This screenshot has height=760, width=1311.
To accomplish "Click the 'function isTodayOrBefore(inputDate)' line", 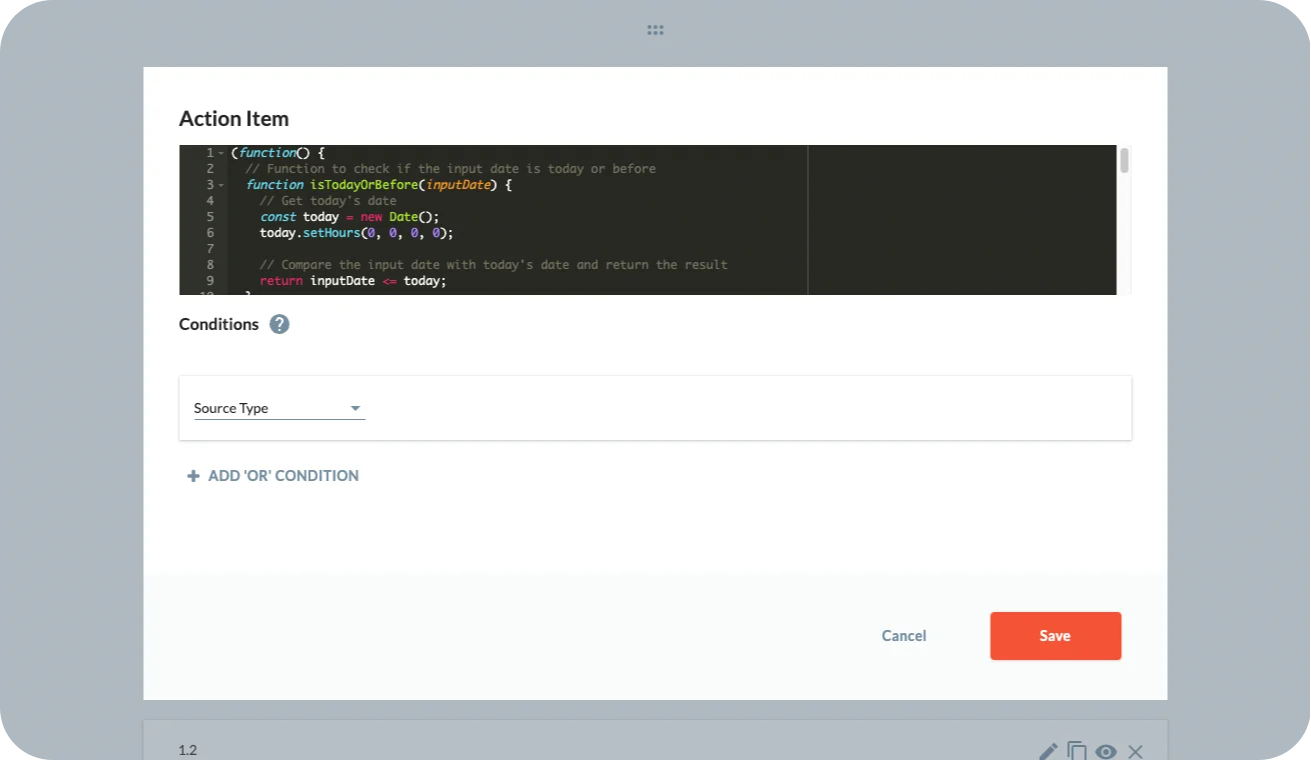I will (379, 185).
